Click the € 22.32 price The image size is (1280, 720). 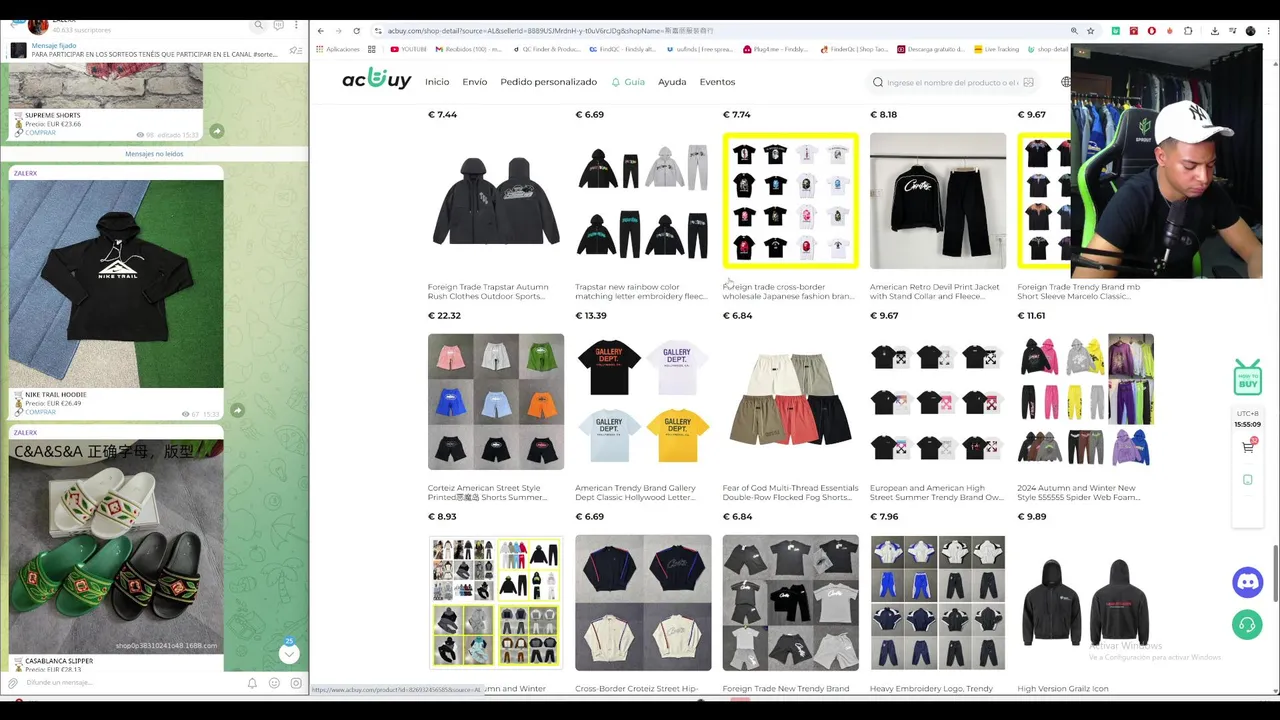click(444, 315)
